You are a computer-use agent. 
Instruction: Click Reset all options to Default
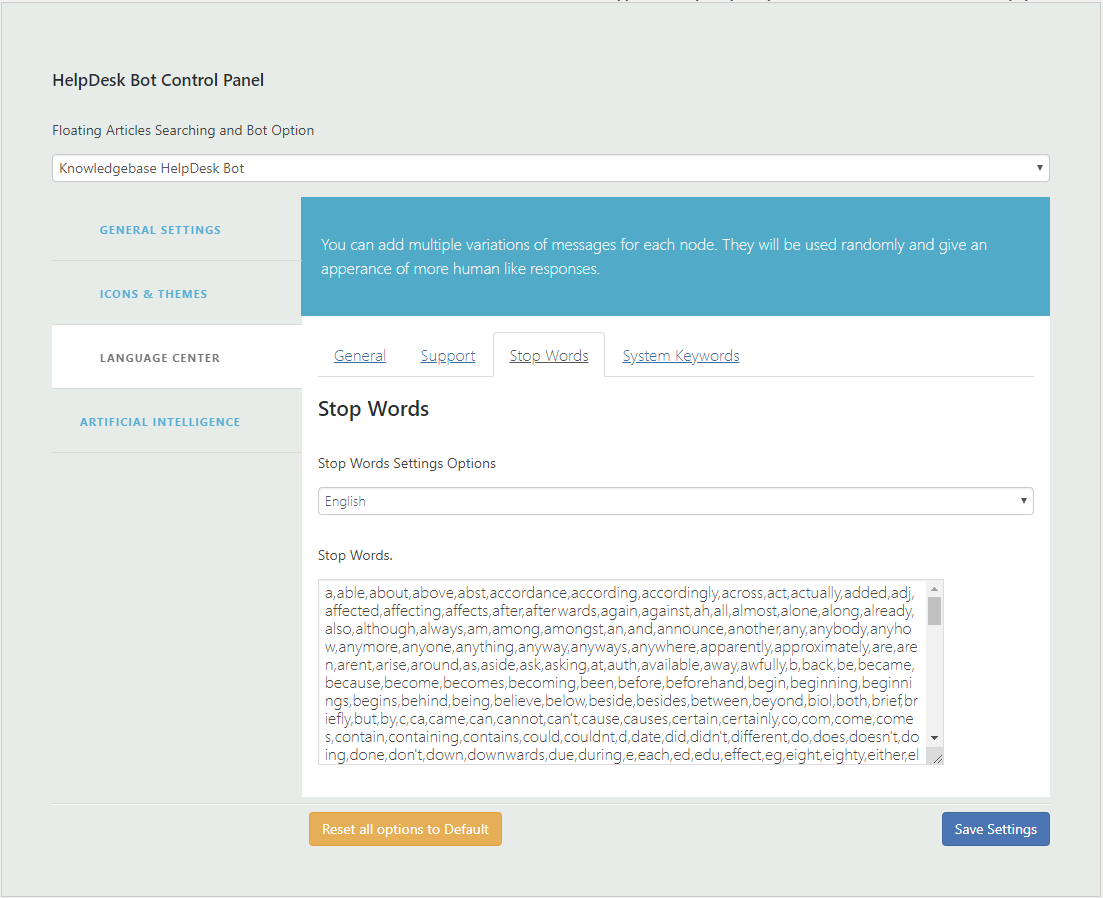(x=405, y=829)
